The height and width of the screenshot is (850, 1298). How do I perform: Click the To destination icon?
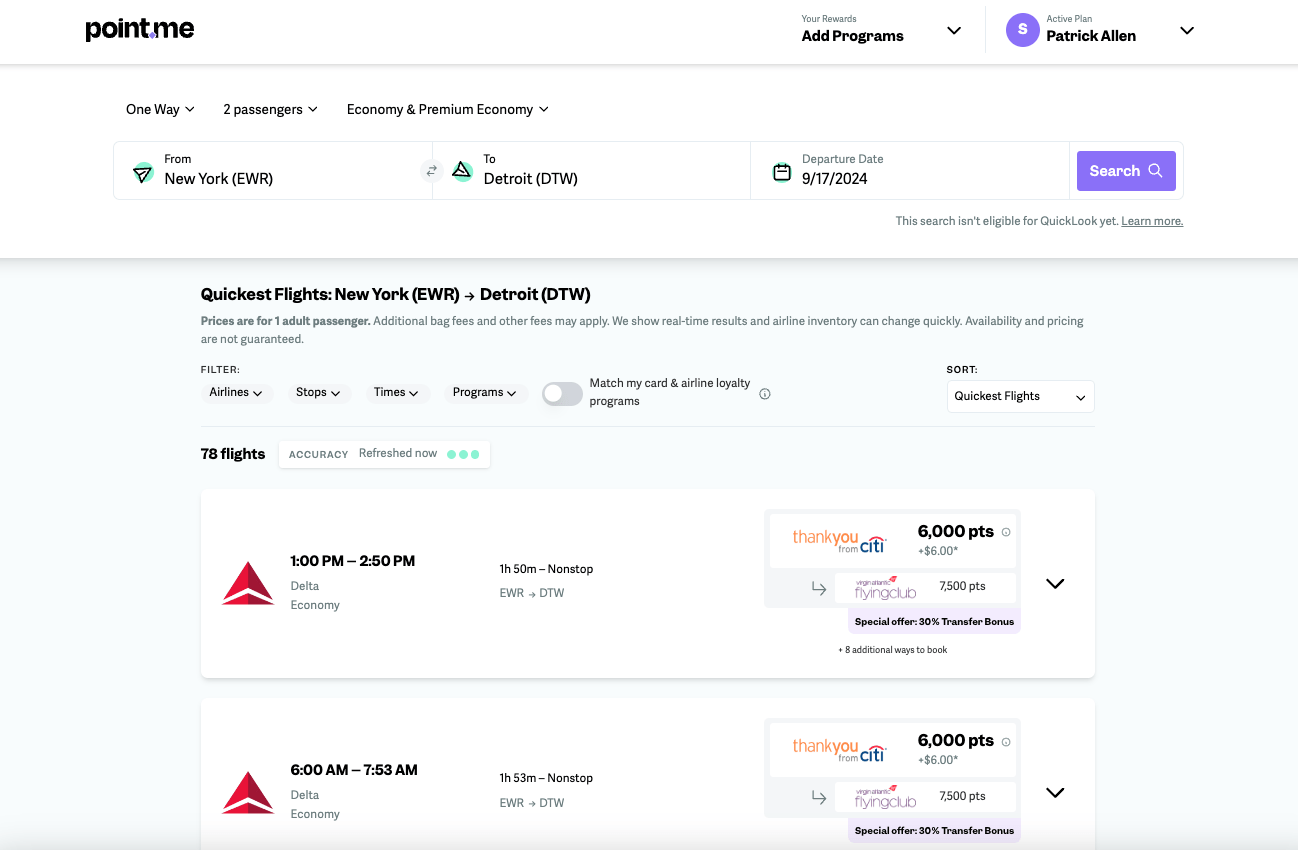tap(461, 170)
